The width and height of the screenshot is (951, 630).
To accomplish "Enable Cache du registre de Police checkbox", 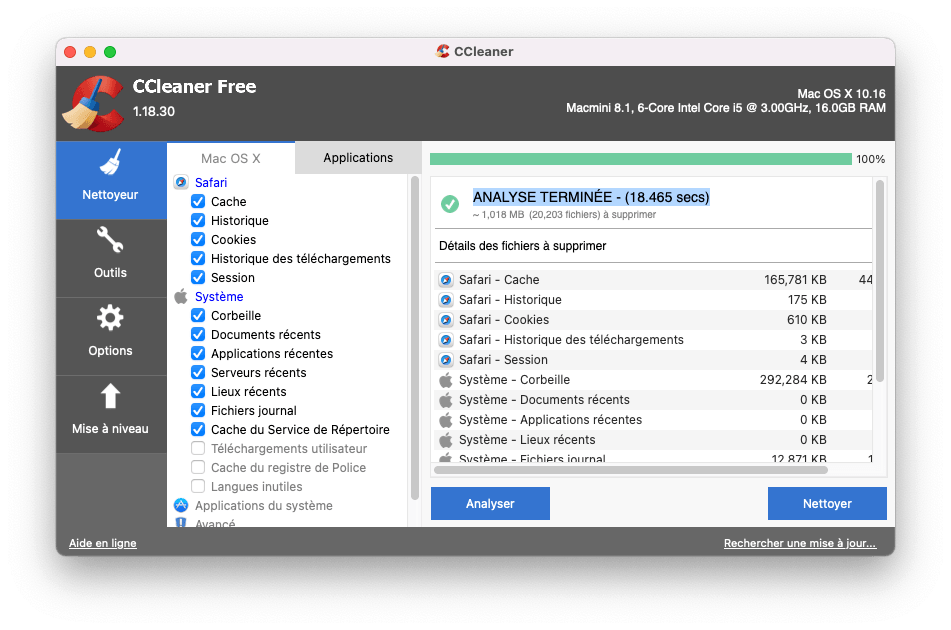I will coord(198,467).
